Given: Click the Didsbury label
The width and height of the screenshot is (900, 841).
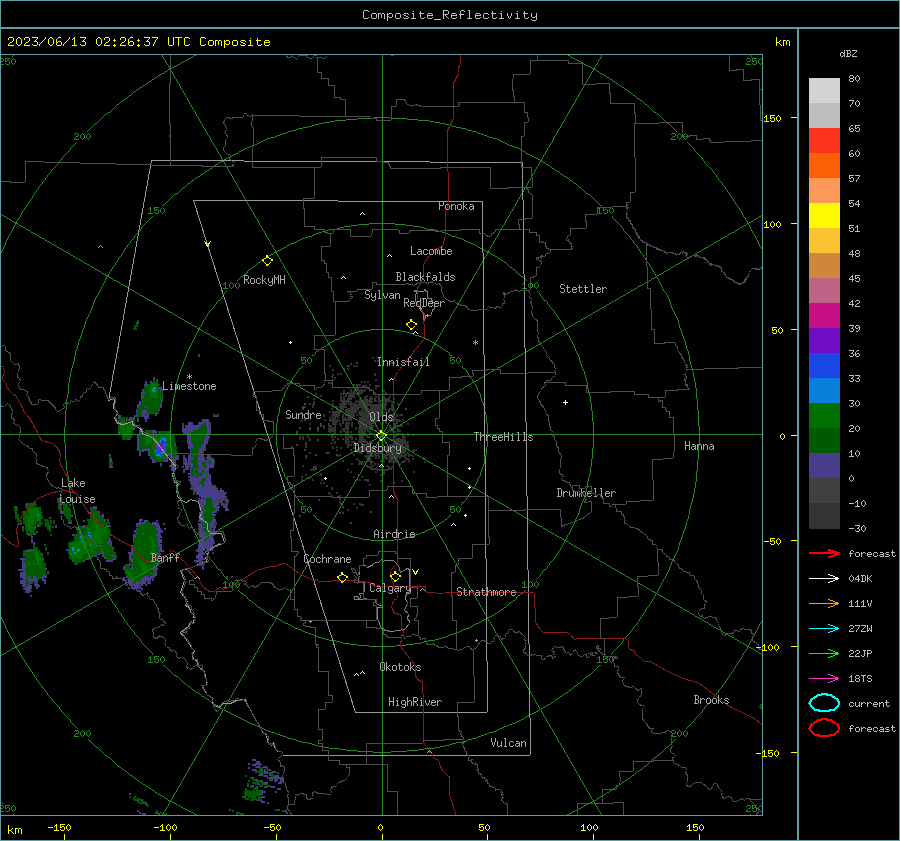Looking at the screenshot, I should pyautogui.click(x=377, y=448).
